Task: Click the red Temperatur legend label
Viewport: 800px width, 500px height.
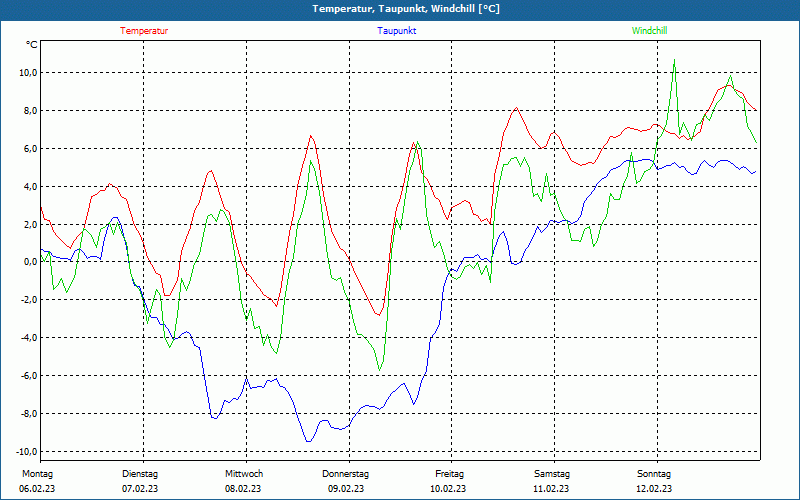Action: click(144, 31)
